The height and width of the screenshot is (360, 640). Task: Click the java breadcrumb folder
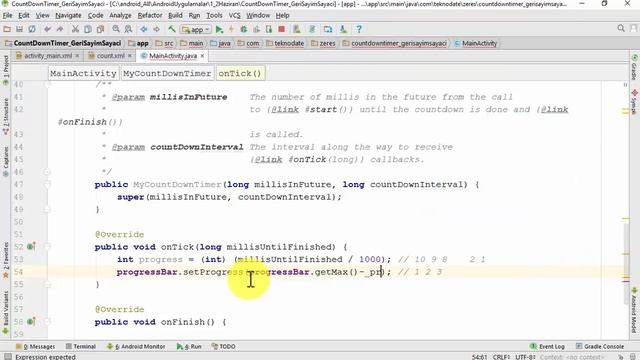point(220,43)
